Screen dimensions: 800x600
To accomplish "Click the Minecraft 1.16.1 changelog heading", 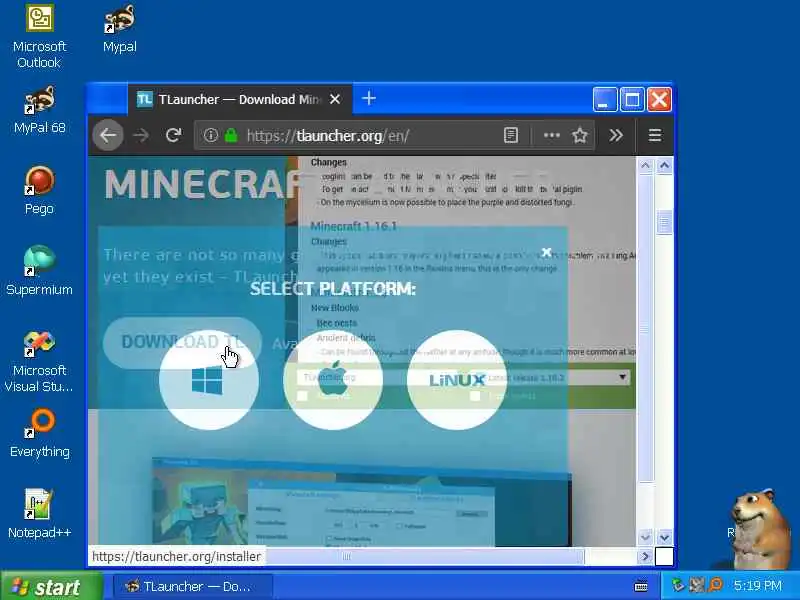I will click(354, 226).
